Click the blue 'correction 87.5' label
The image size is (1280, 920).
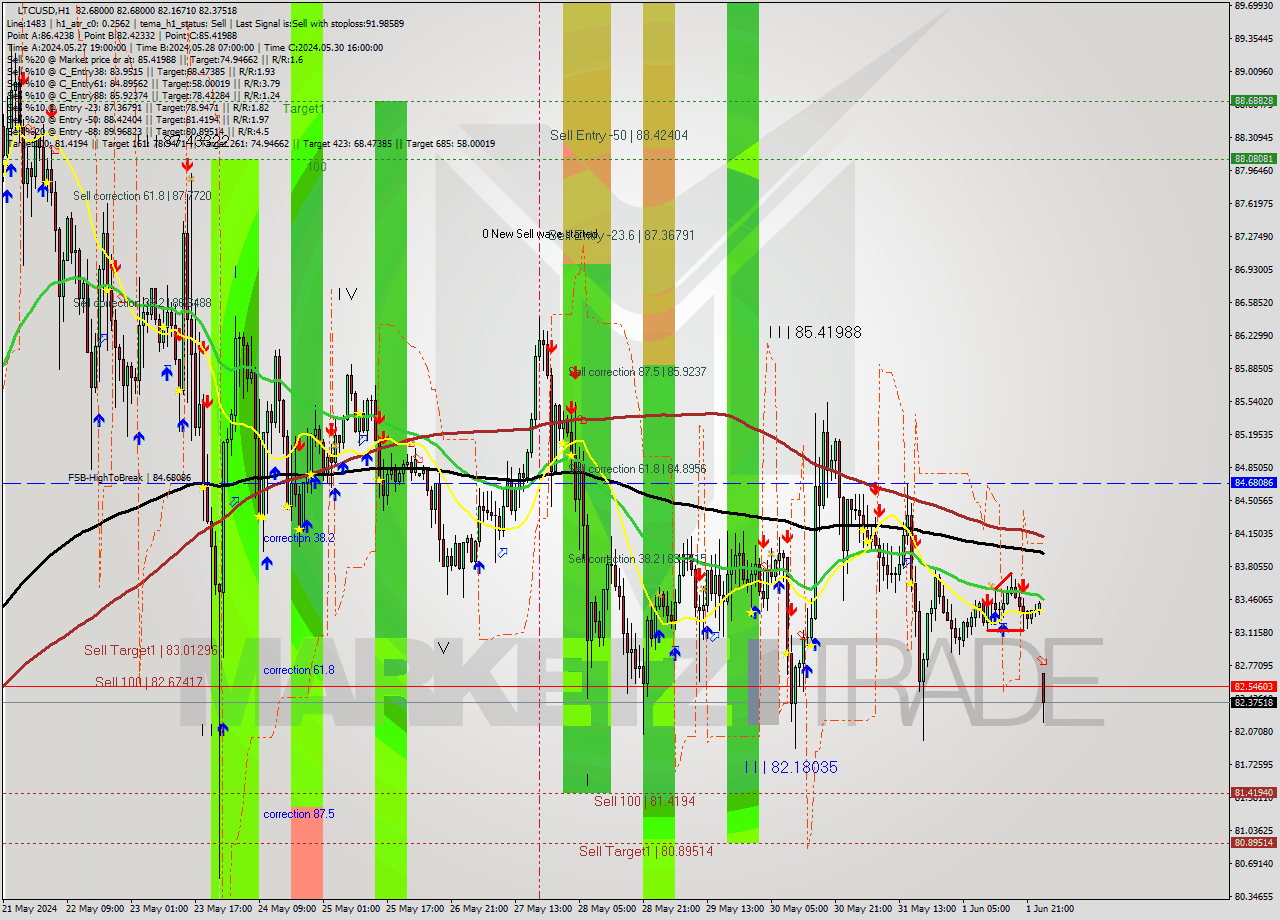[299, 814]
